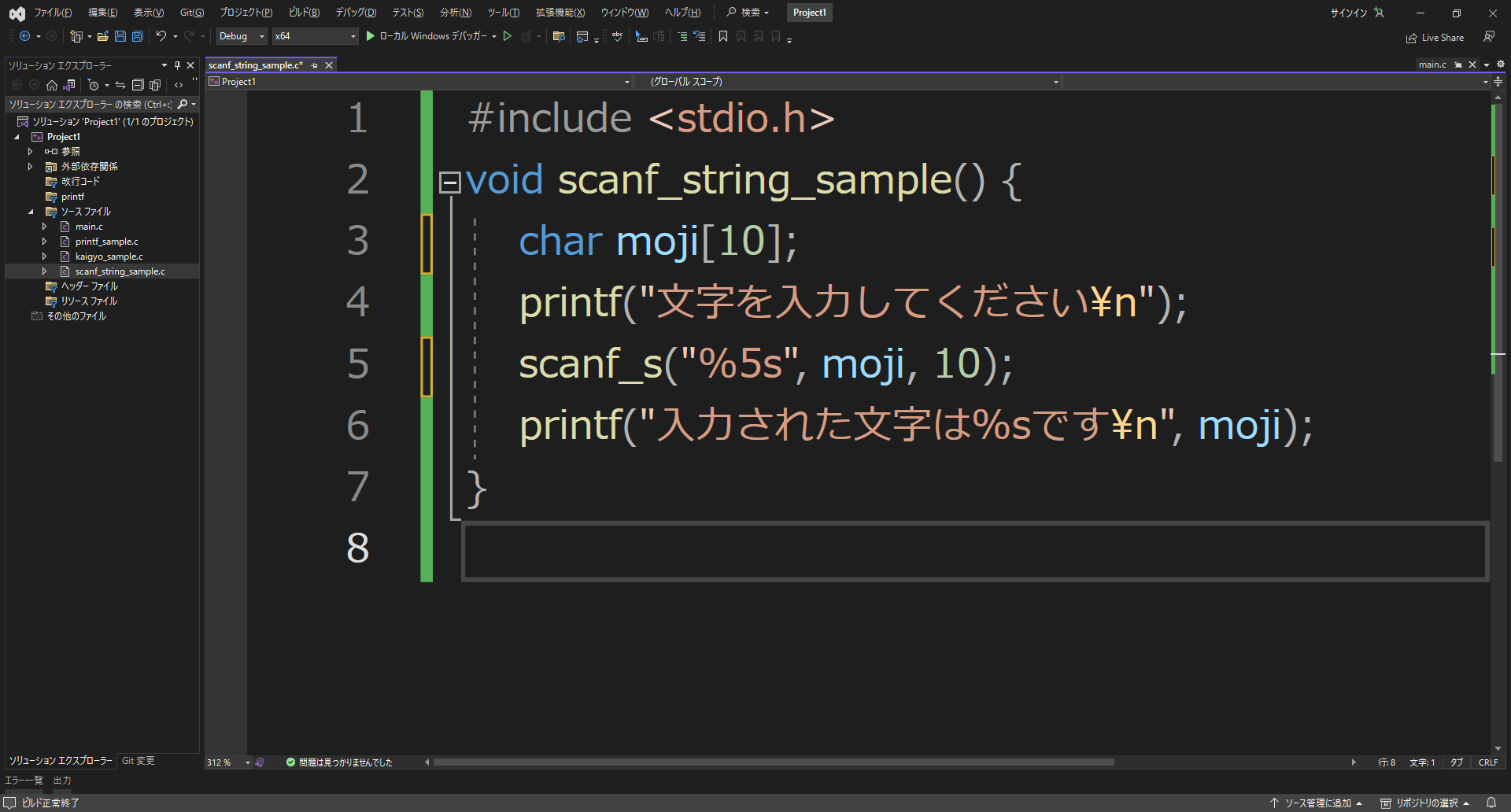
Task: Click the Find in Files folder icon
Action: 559,36
